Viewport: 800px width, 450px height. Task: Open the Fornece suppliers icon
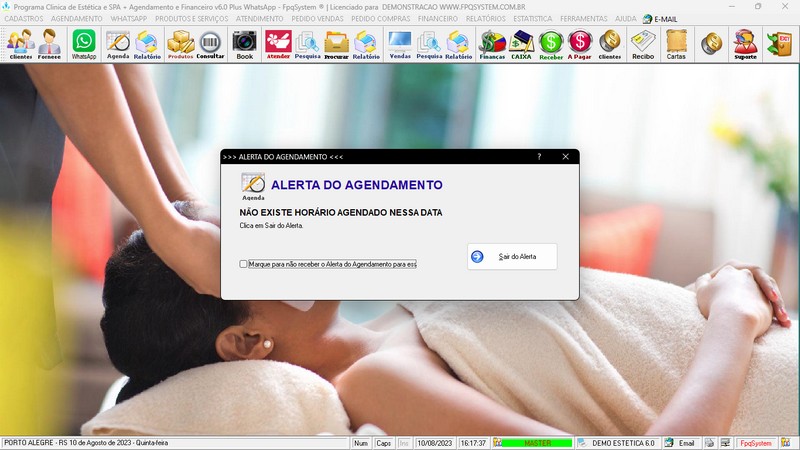point(49,44)
